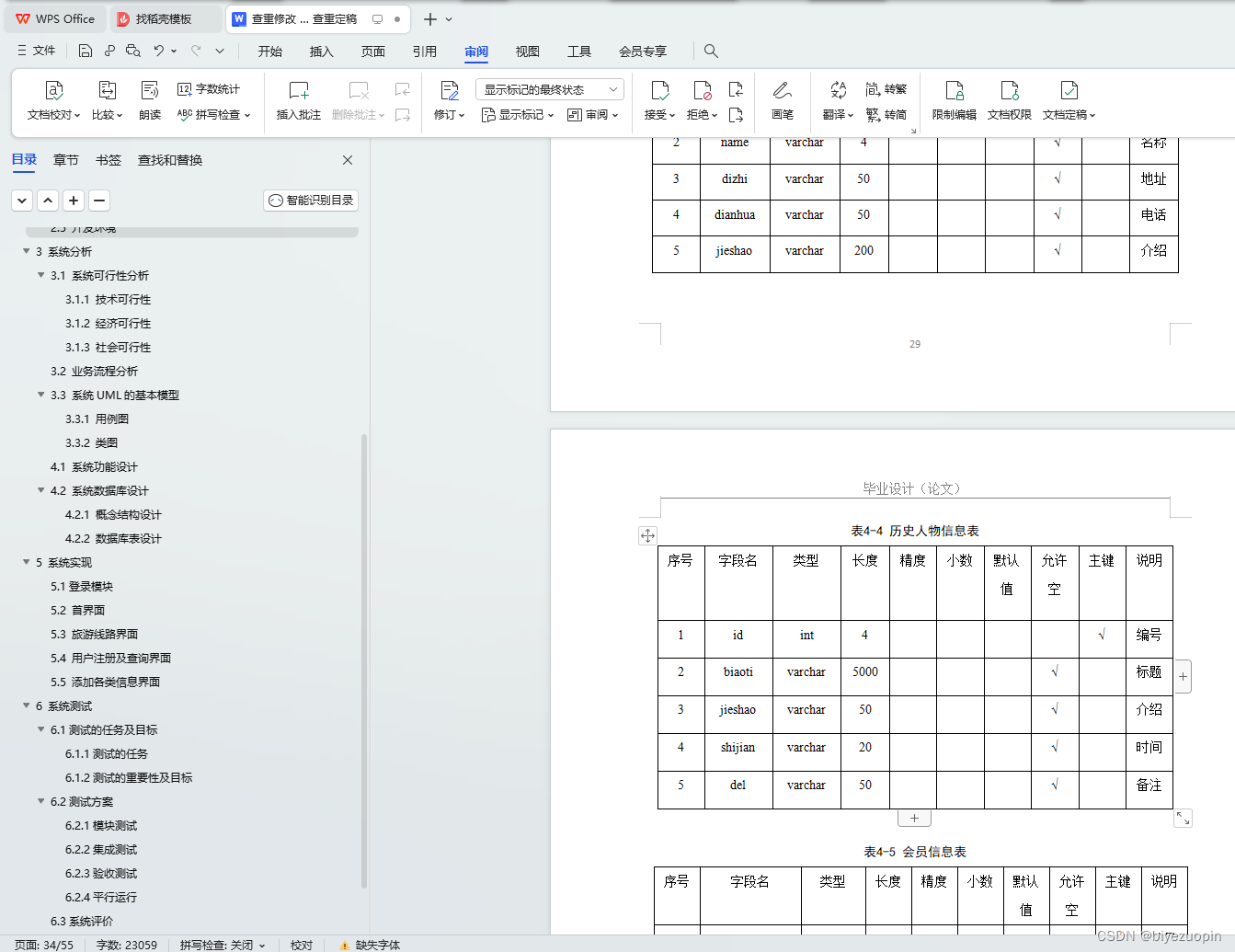Convert to Traditional Chinese (转繁)
Image resolution: width=1235 pixels, height=952 pixels.
pyautogui.click(x=886, y=89)
